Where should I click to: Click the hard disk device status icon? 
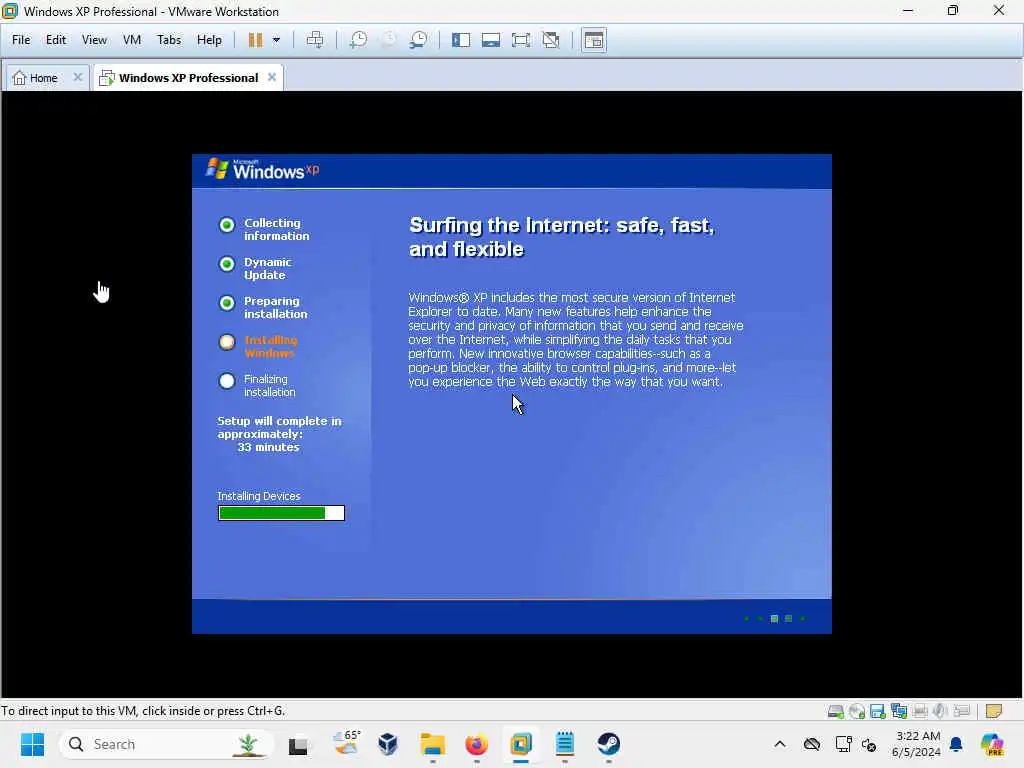point(835,711)
